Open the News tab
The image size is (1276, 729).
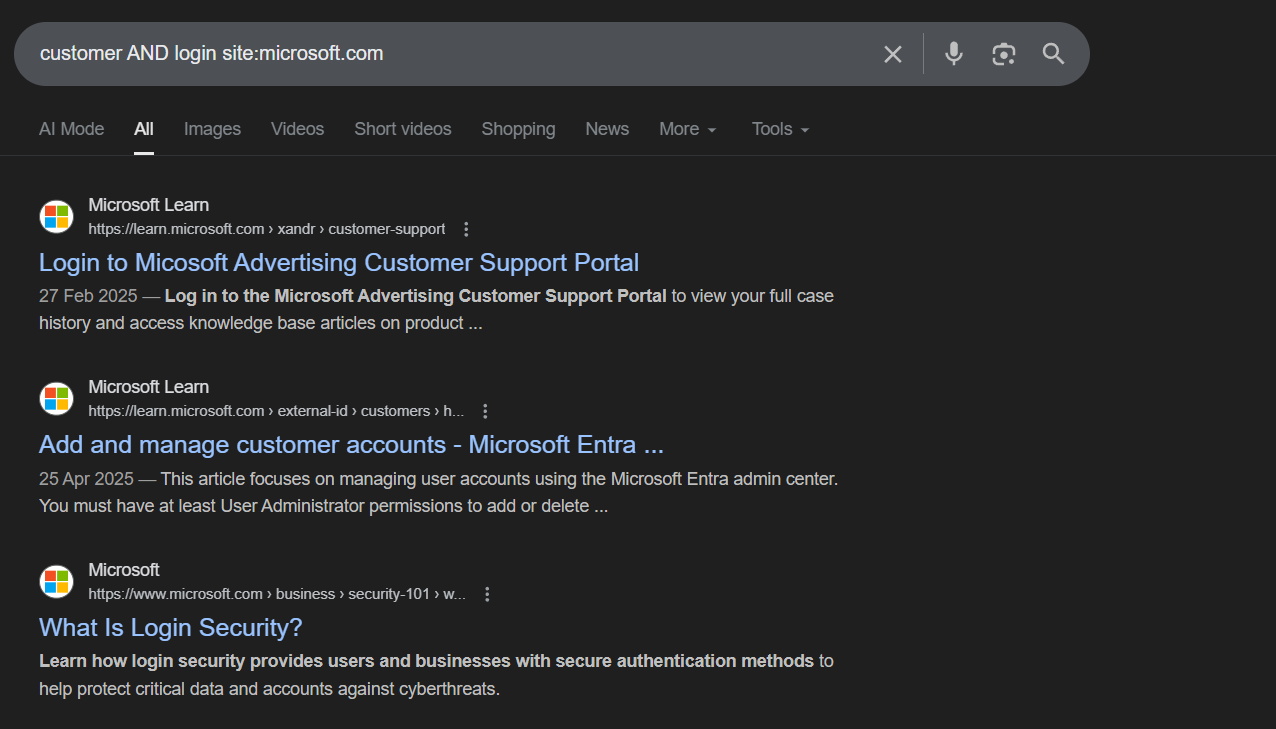tap(607, 129)
